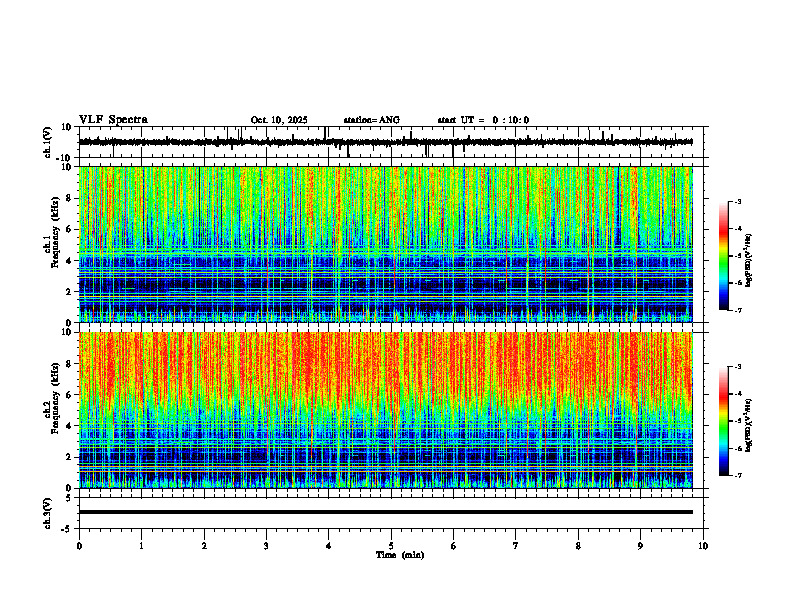Click the "8" kHz tick on ch.2 spectrogram

tap(70, 364)
